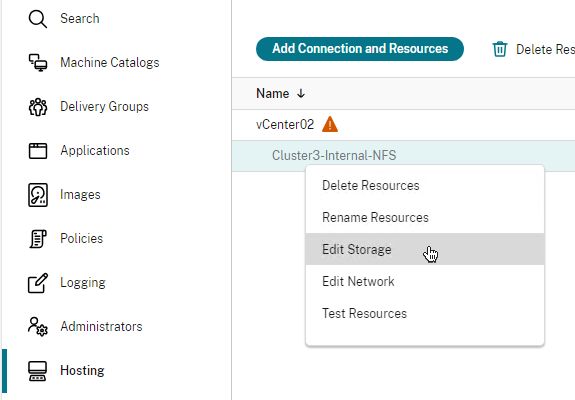
Task: Click the Administrators user-gear icon
Action: (x=37, y=327)
